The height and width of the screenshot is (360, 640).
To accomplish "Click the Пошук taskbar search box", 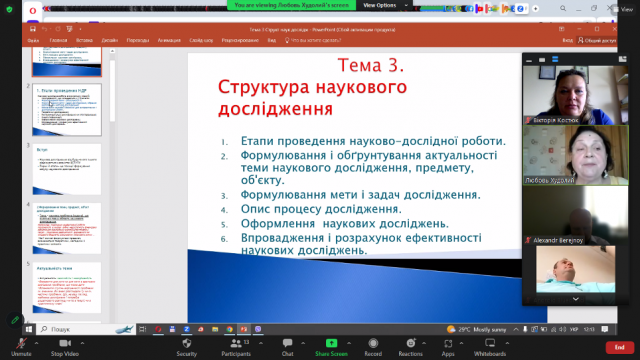I will [86, 329].
